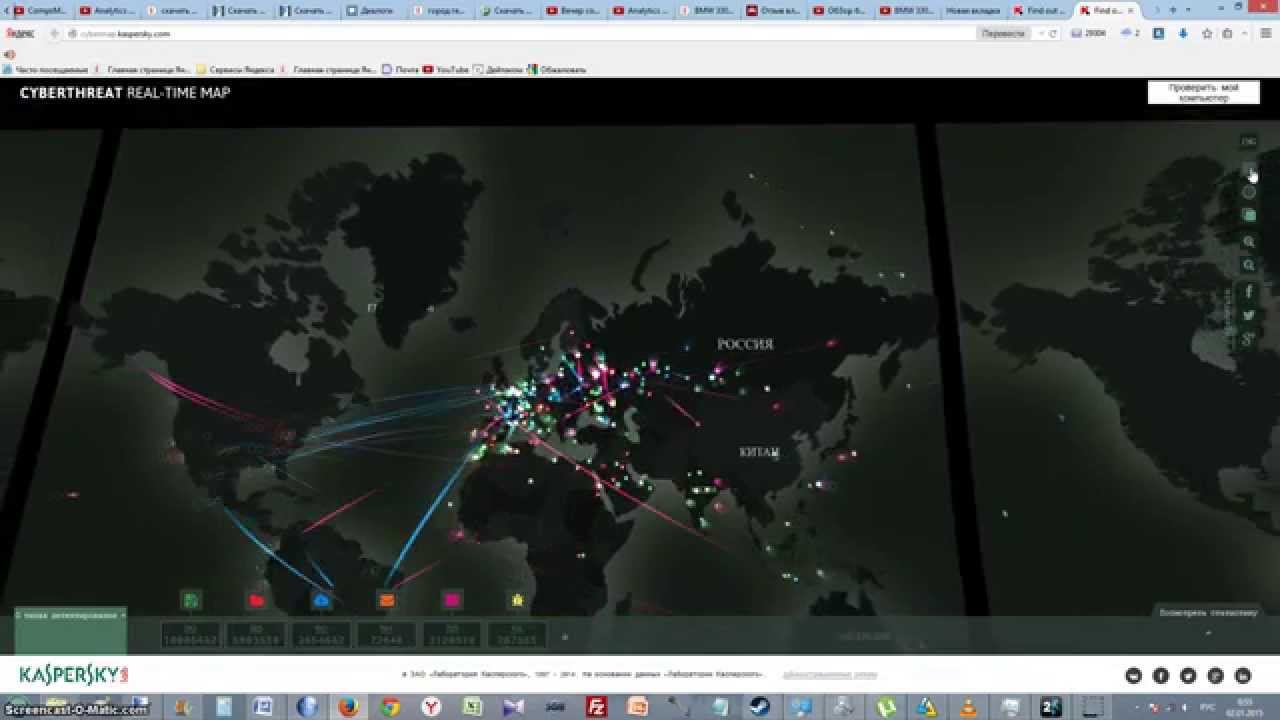
Task: Open the browser hamburger menu
Action: (x=1266, y=33)
